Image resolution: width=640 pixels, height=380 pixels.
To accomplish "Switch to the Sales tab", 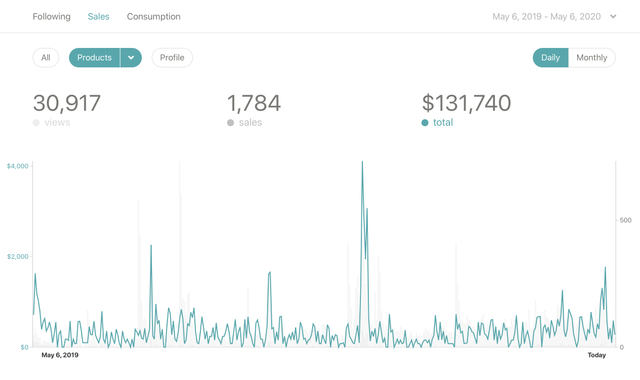I will 98,17.
